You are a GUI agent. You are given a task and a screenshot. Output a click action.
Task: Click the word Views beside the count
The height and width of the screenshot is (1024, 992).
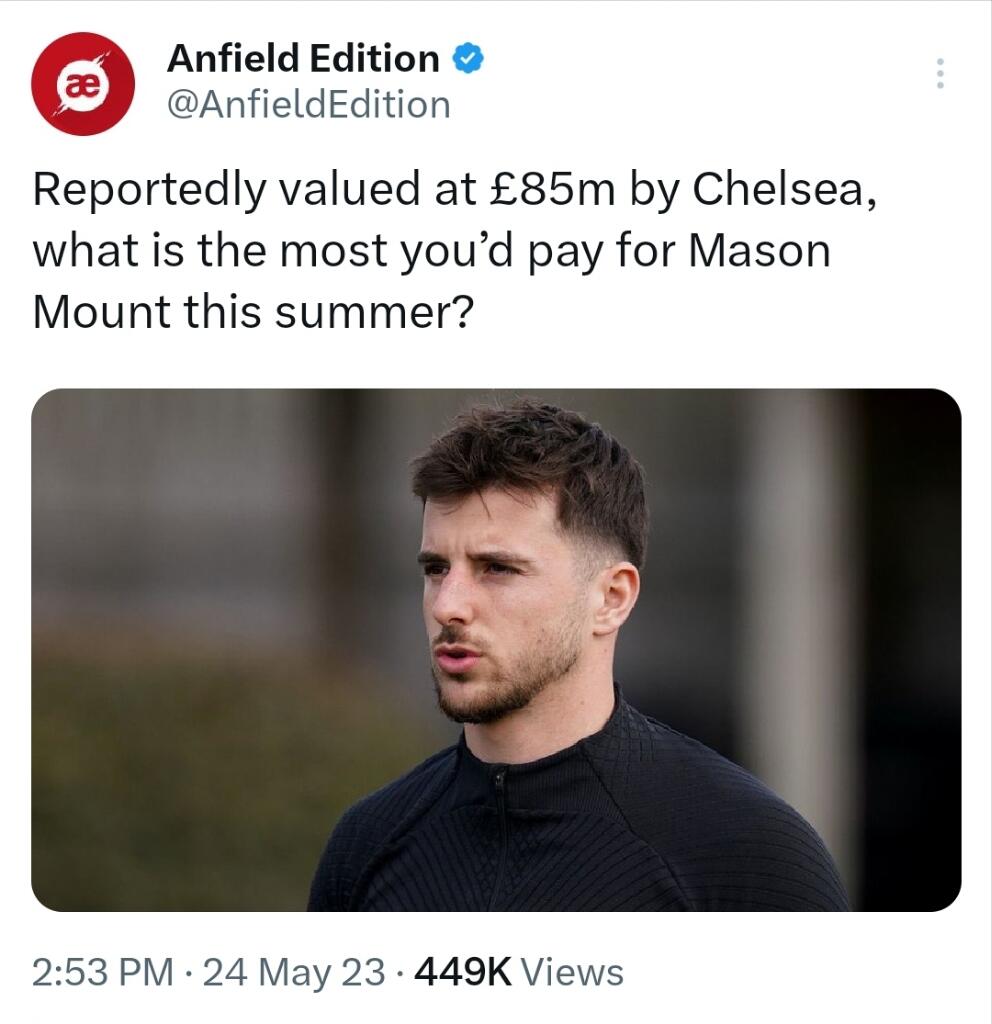pyautogui.click(x=573, y=971)
